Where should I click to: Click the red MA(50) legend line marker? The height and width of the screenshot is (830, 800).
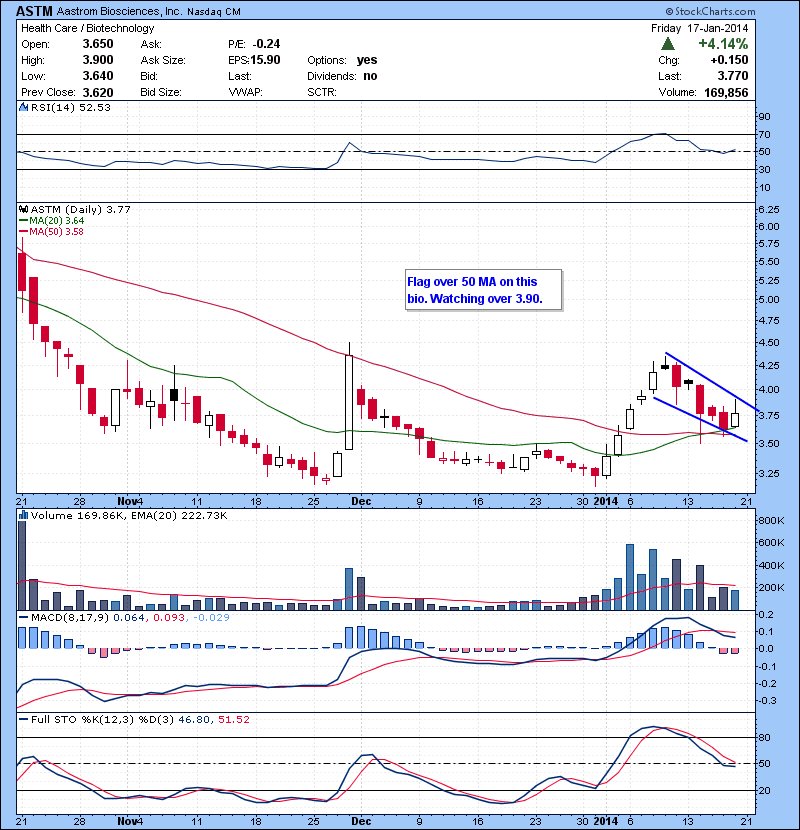[x=23, y=232]
